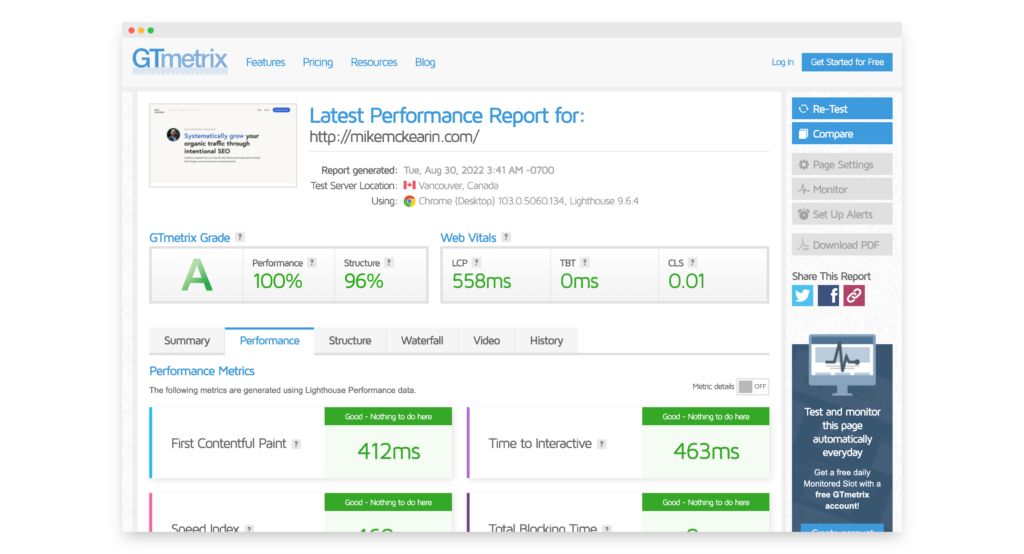Viewport: 1024px width, 554px height.
Task: Click Get Started for Free button
Action: [x=847, y=62]
